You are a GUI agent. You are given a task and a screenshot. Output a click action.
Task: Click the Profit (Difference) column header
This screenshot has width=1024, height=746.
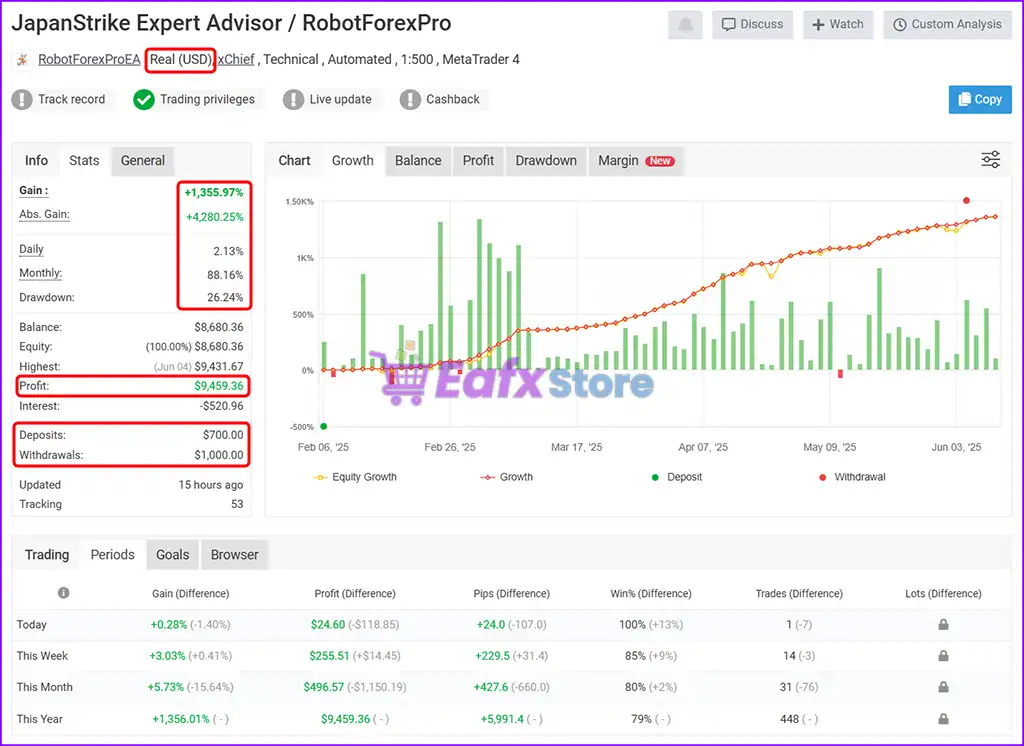355,593
